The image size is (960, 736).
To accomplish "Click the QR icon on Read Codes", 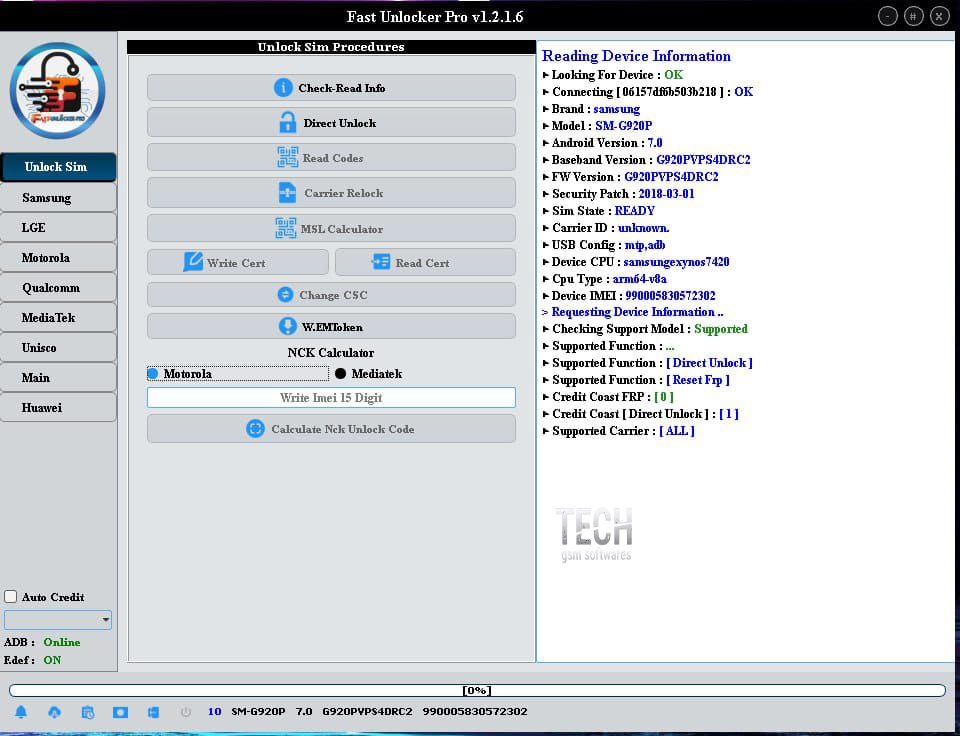I will pyautogui.click(x=287, y=157).
